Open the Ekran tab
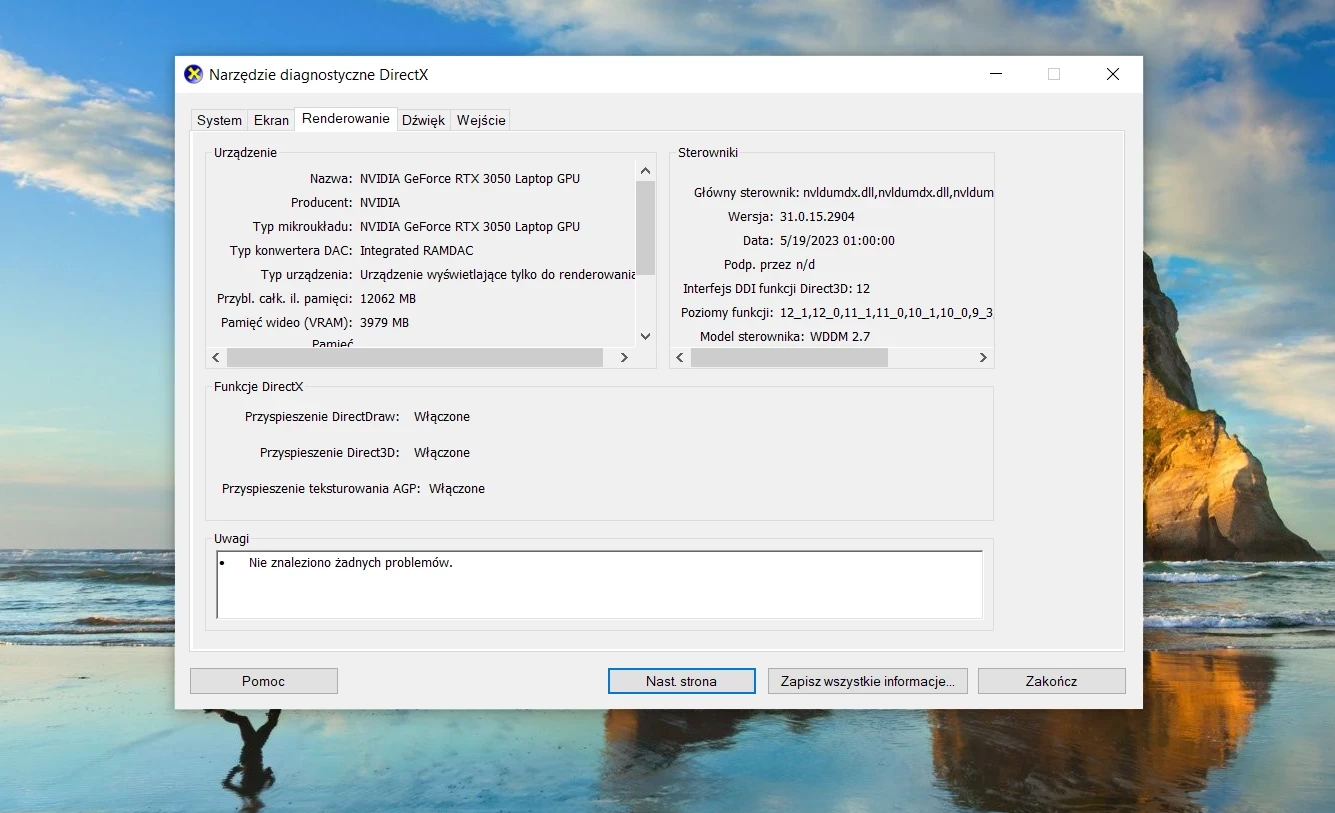This screenshot has width=1335, height=813. pyautogui.click(x=270, y=119)
